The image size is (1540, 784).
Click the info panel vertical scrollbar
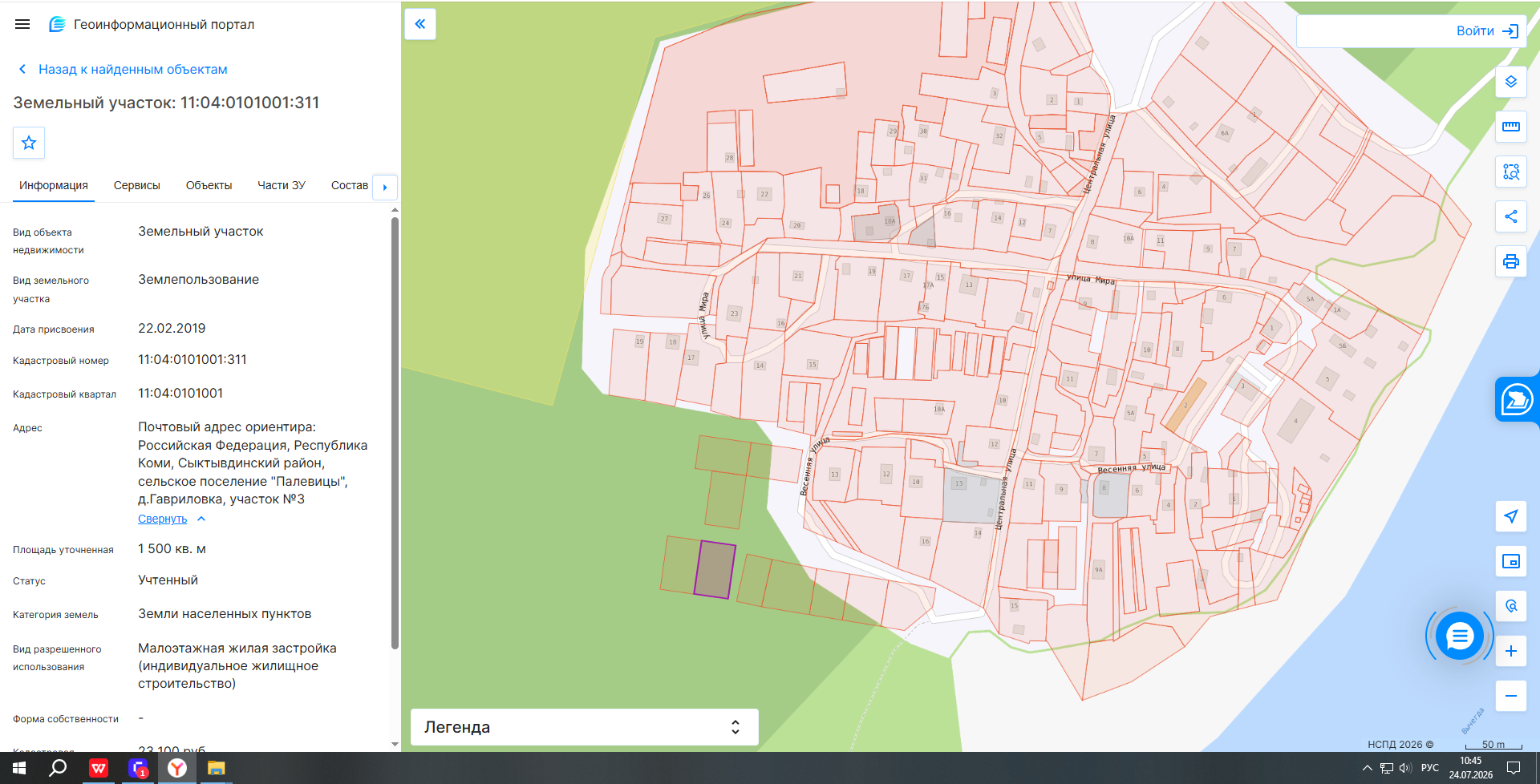click(x=395, y=433)
